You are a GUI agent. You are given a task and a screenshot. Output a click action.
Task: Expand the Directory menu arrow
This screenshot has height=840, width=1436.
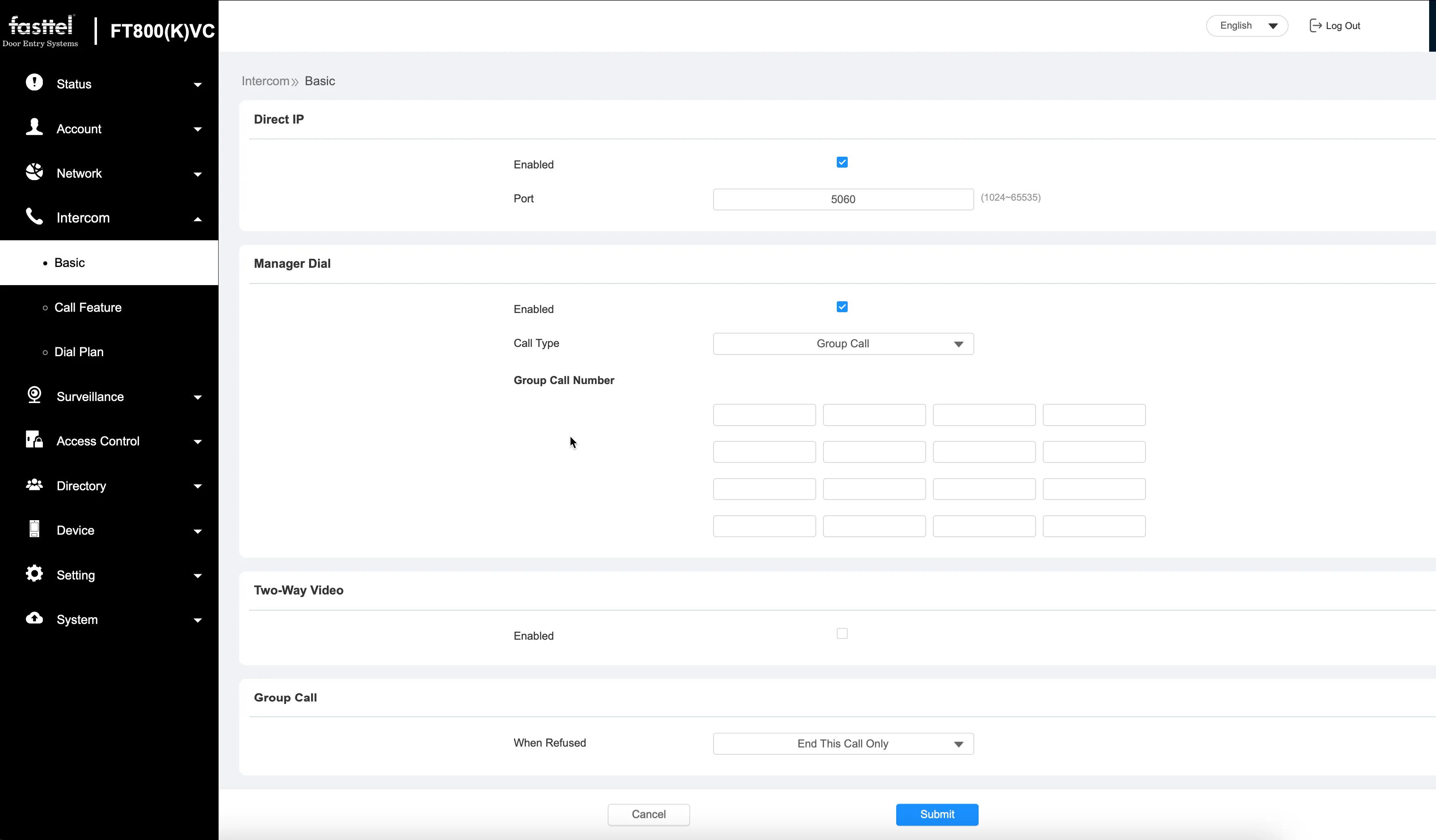tap(198, 486)
